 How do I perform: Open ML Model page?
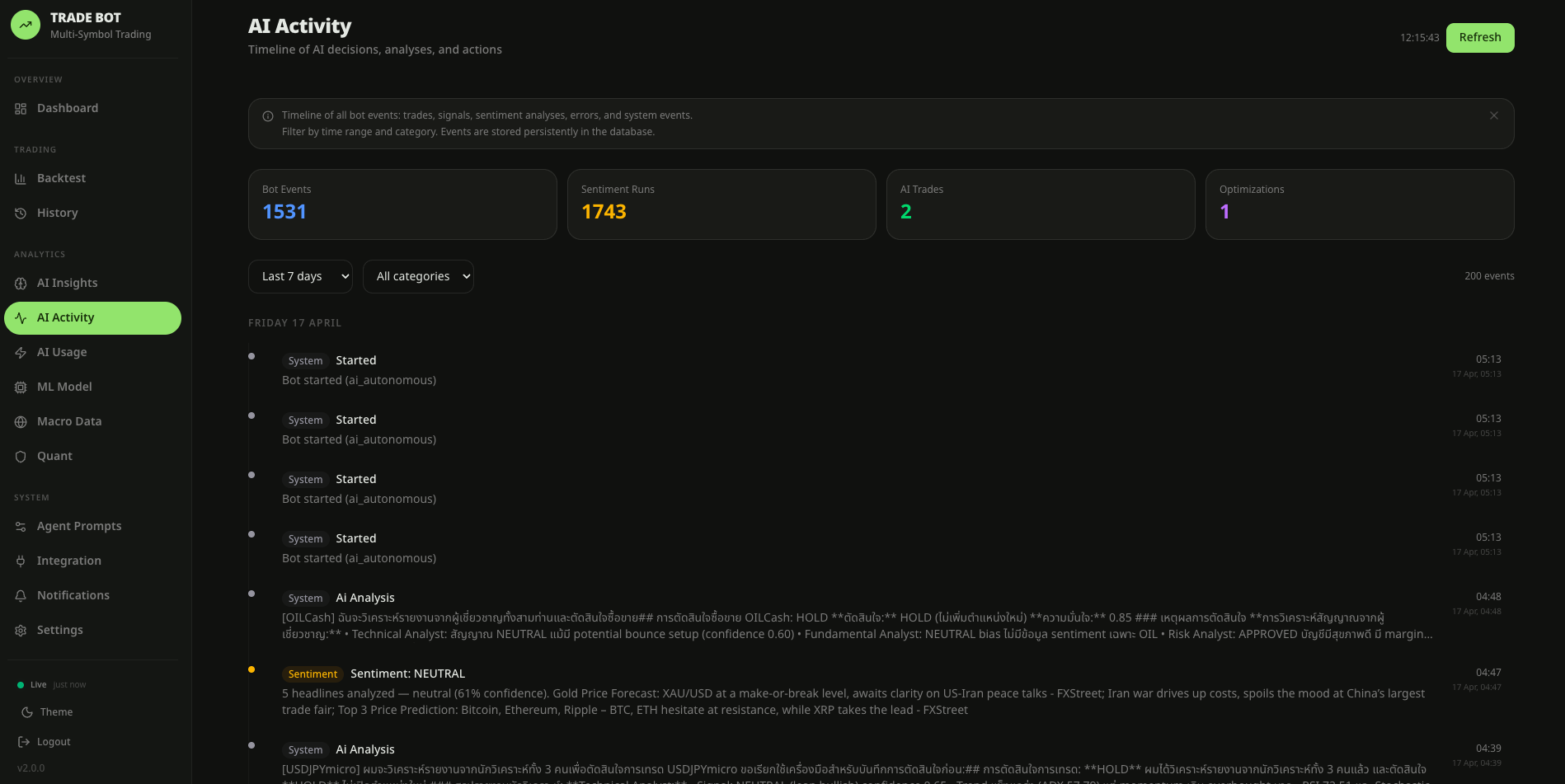coord(92,387)
